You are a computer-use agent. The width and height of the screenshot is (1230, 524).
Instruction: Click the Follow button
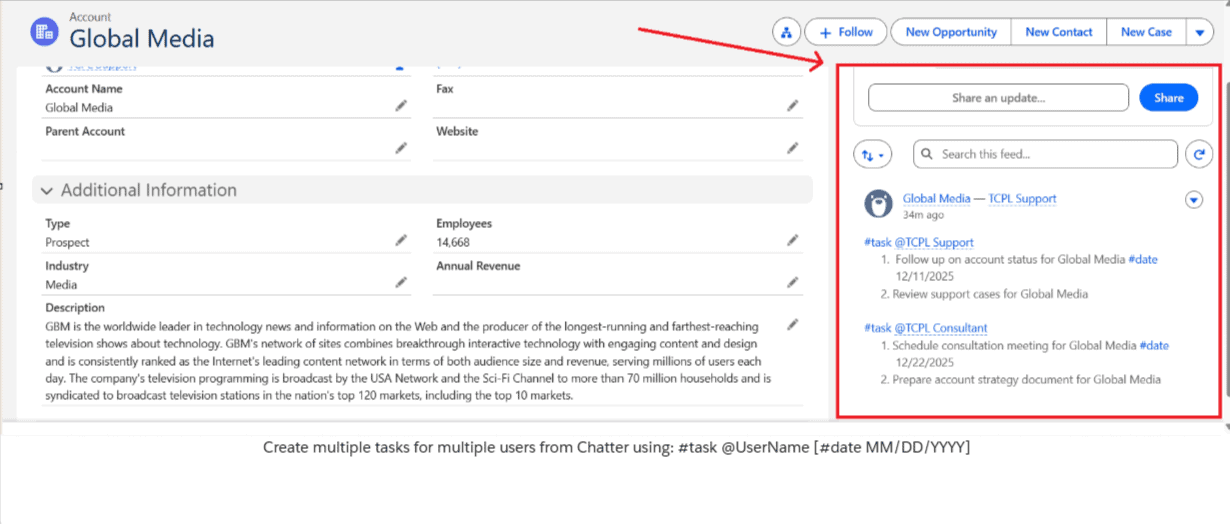click(845, 32)
